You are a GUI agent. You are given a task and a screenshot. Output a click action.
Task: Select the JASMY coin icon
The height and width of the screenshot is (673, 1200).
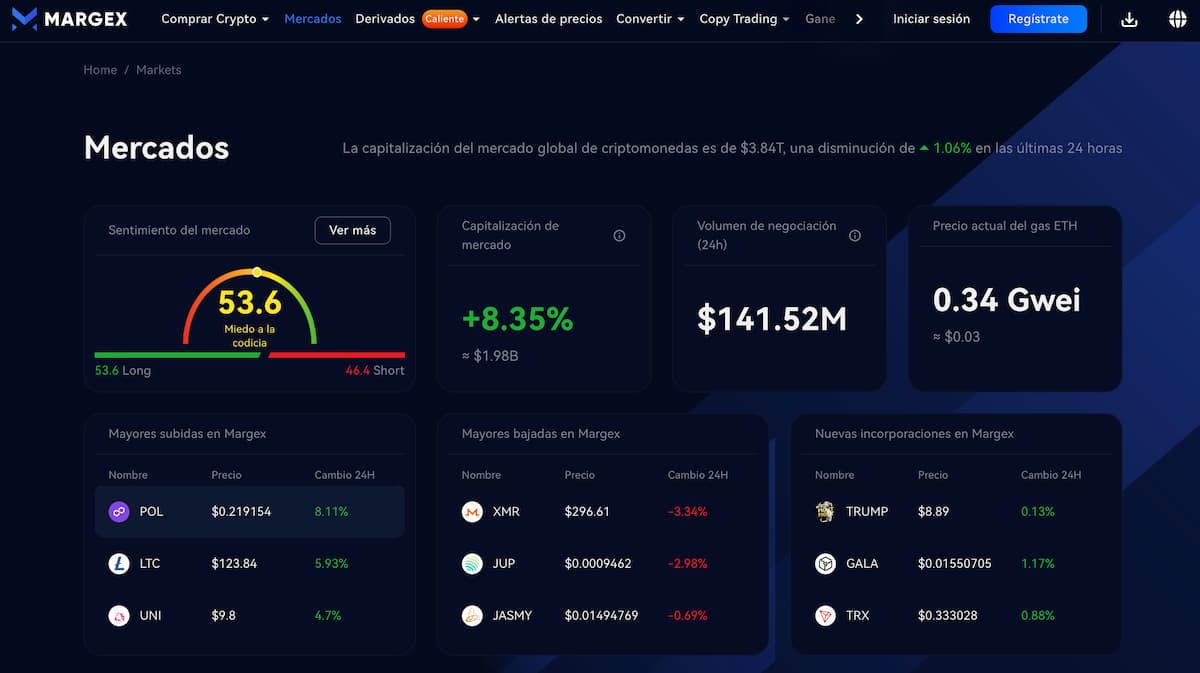(x=472, y=615)
